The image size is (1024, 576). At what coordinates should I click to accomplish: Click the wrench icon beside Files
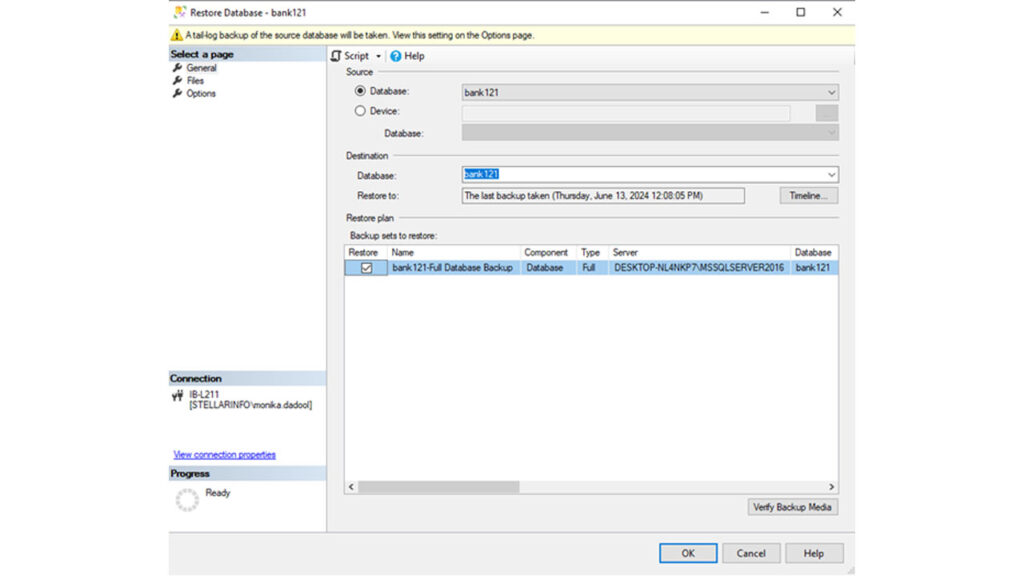178,81
